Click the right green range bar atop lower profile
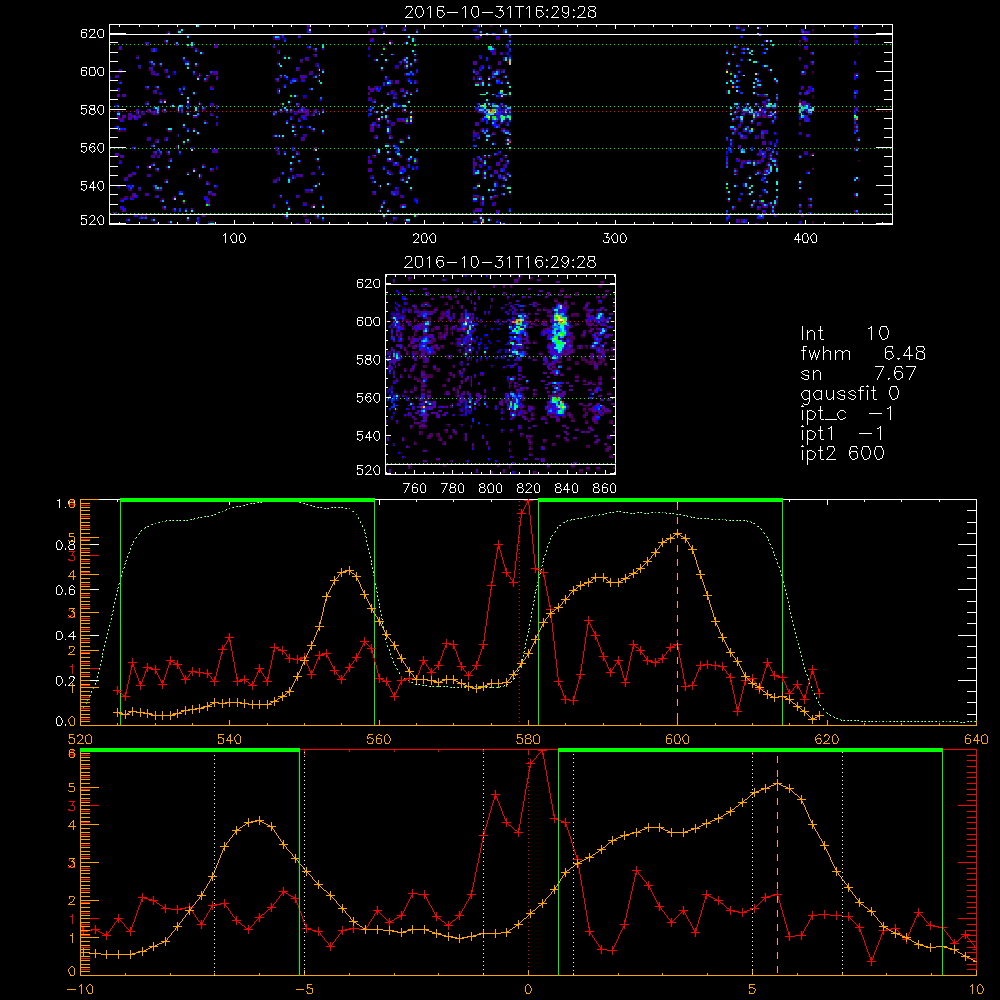The height and width of the screenshot is (1000, 1000). click(x=751, y=751)
